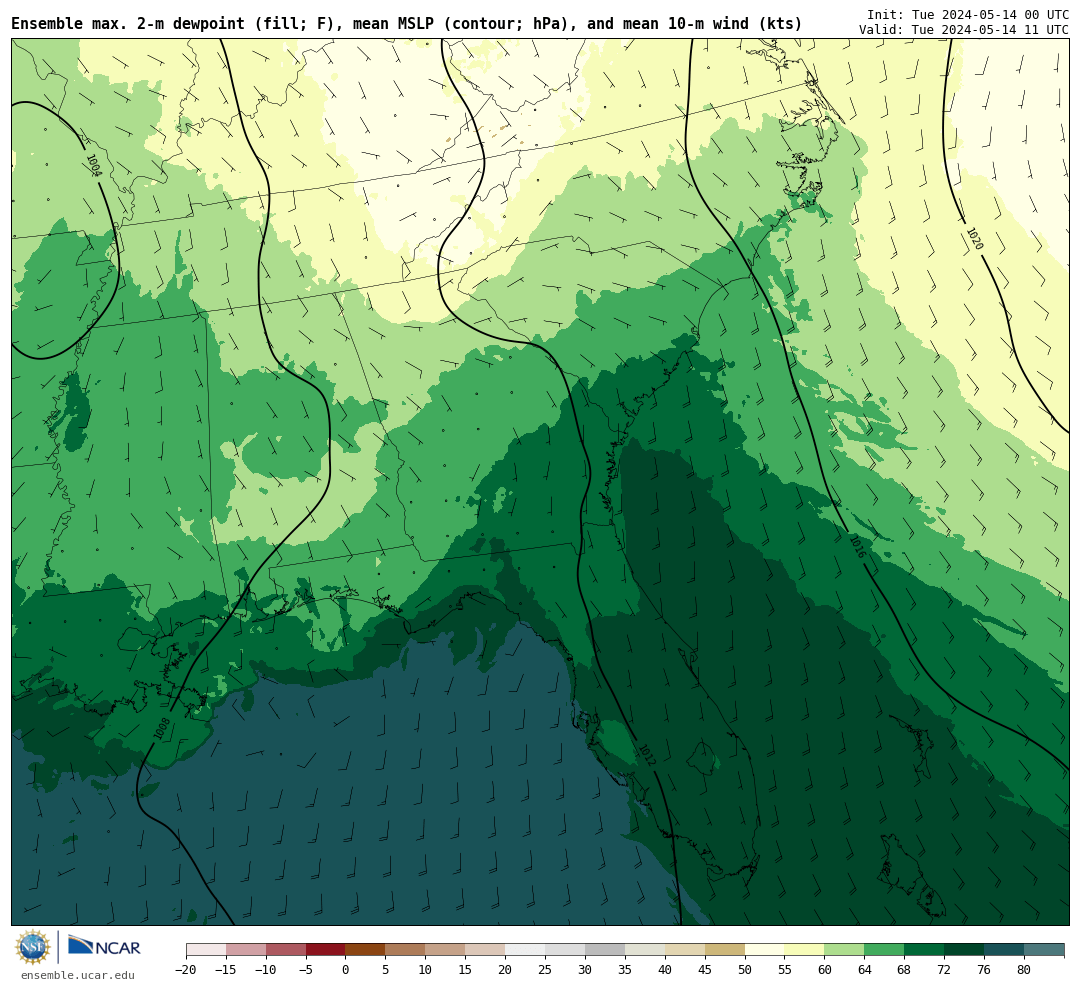This screenshot has width=1080, height=988.
Task: Click the 1008 contour label
Action: click(x=162, y=729)
